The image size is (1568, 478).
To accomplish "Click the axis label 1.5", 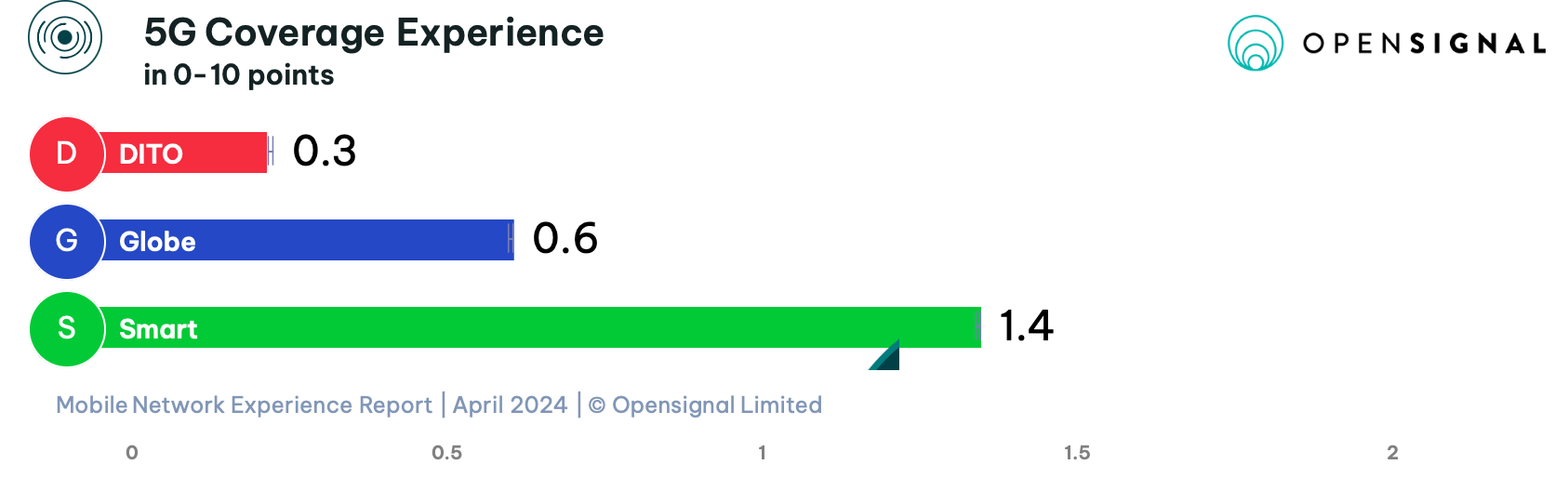I will tap(1077, 453).
